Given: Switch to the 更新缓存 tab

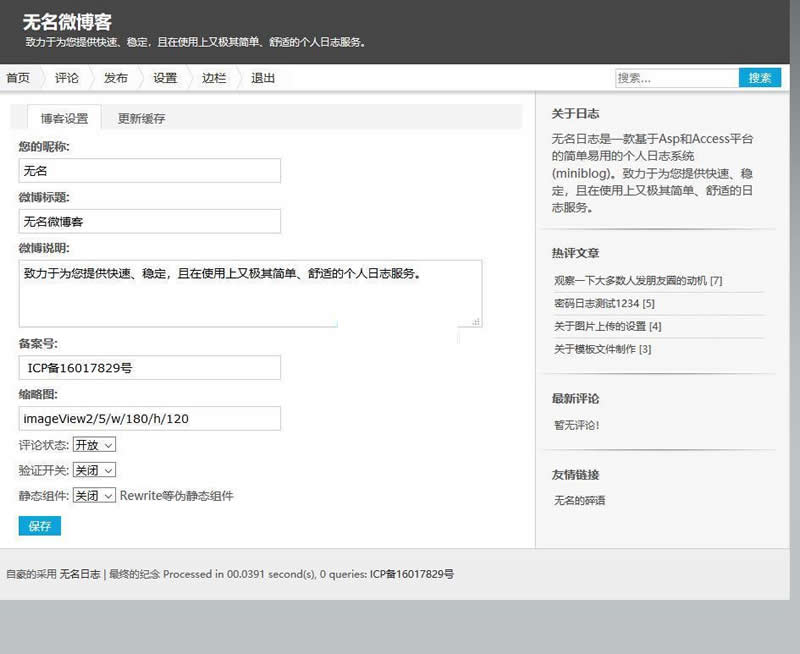Looking at the screenshot, I should (x=141, y=118).
